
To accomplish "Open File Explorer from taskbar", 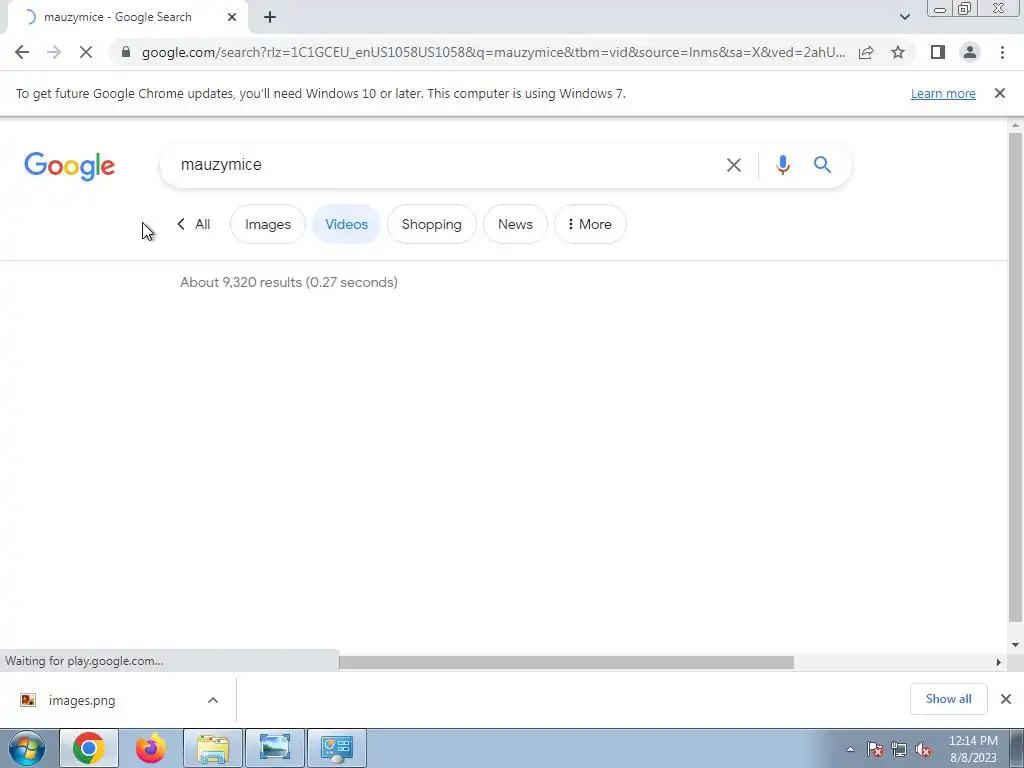I will (x=213, y=748).
